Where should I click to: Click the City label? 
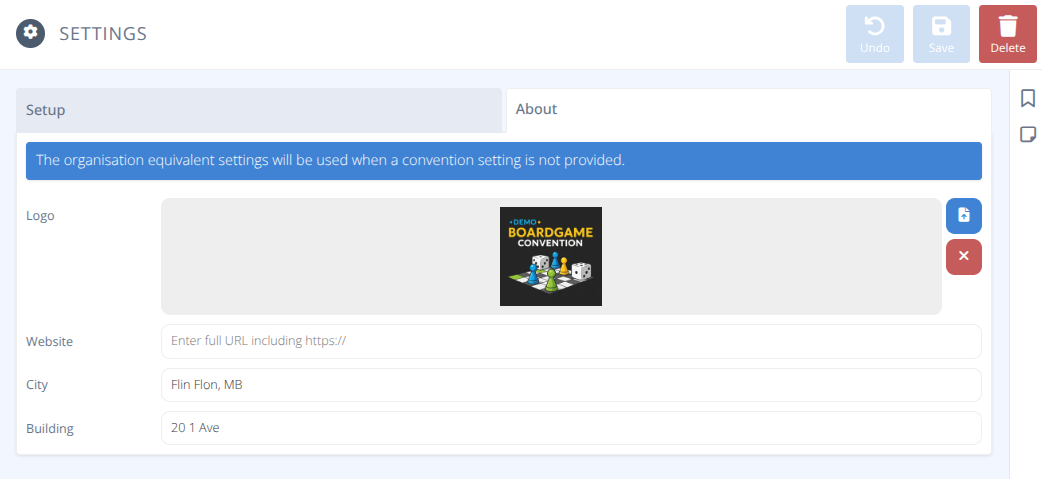(x=37, y=385)
